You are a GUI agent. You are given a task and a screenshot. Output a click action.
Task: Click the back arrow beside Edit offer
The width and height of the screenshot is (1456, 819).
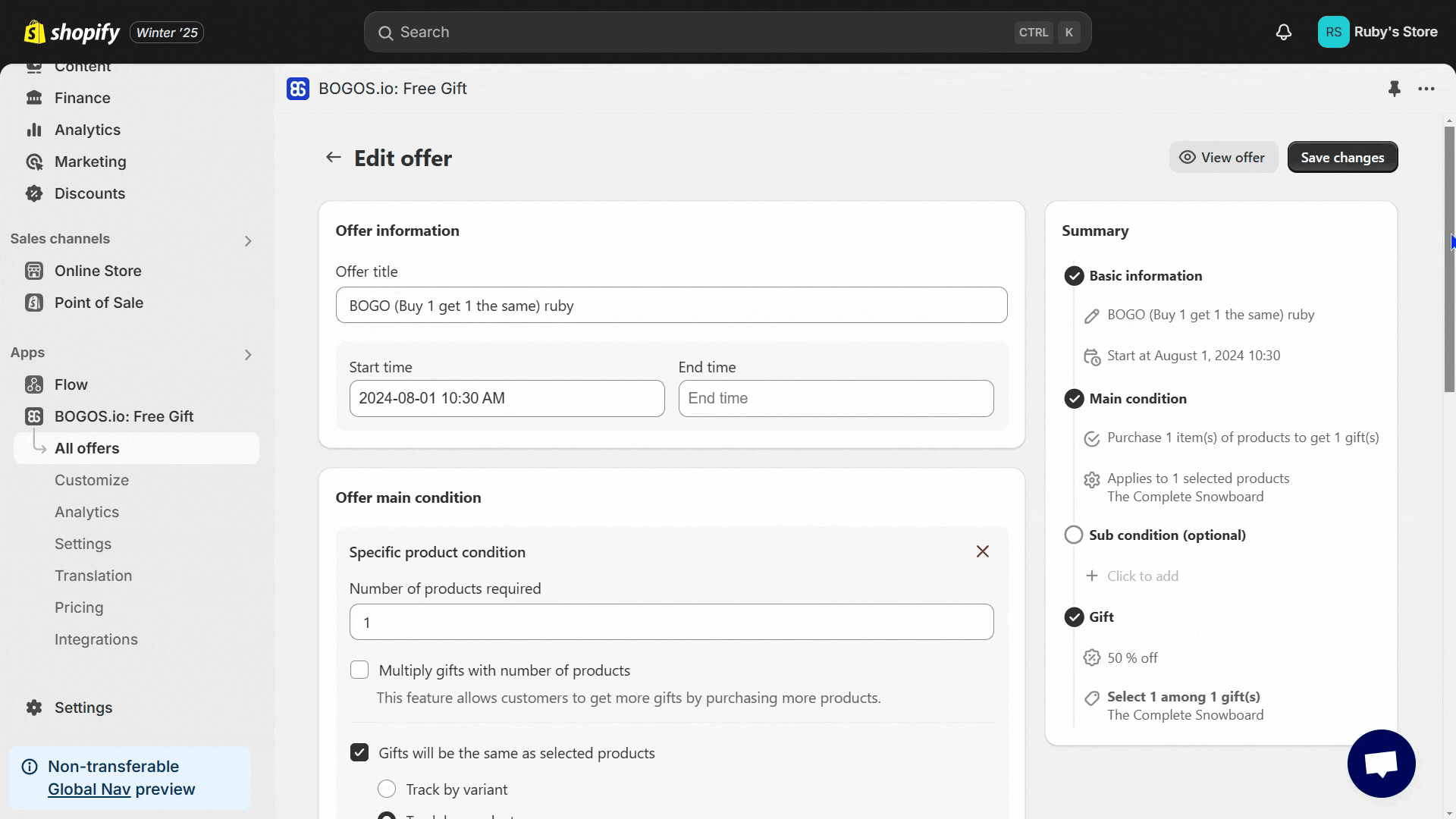(333, 158)
